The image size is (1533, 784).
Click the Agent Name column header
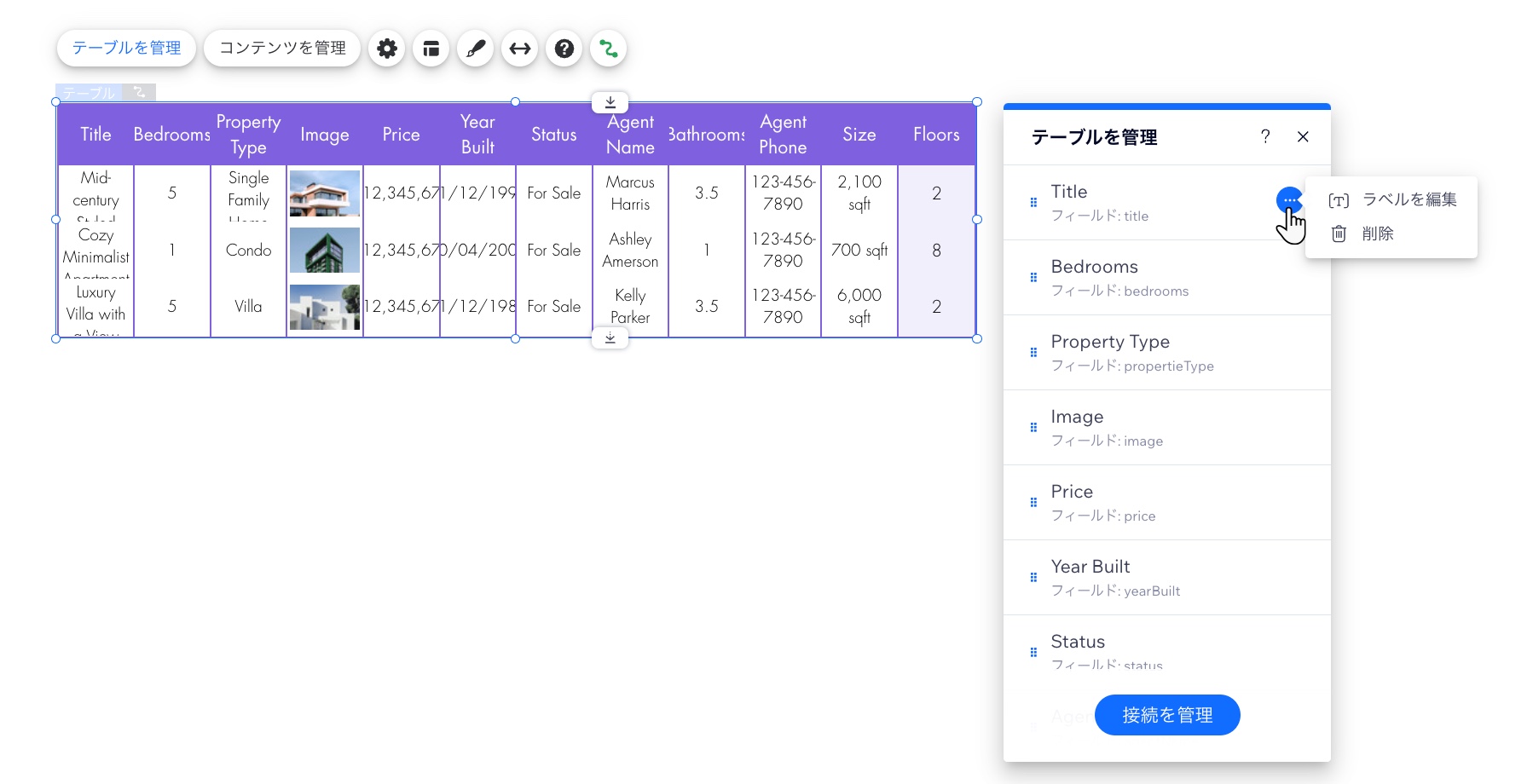[630, 135]
